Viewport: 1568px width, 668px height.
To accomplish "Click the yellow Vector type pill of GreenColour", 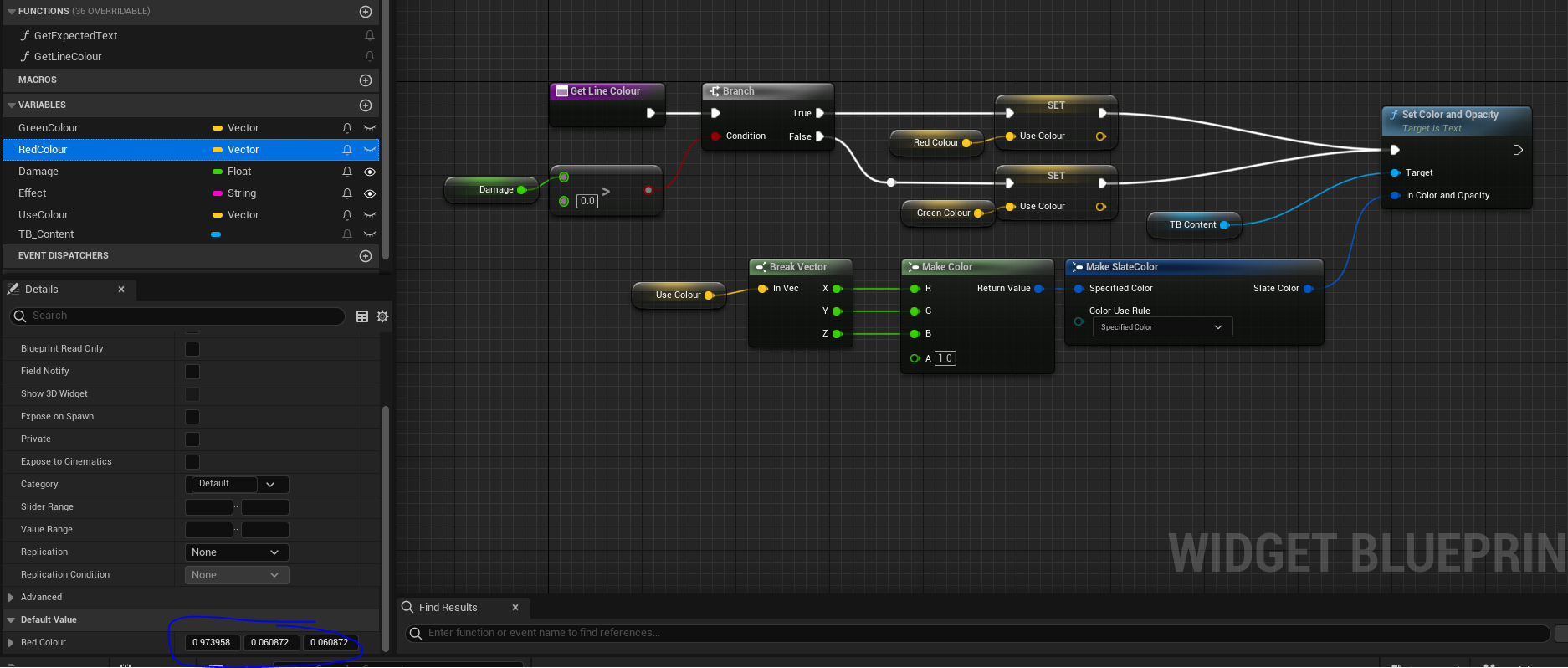I will pos(218,128).
